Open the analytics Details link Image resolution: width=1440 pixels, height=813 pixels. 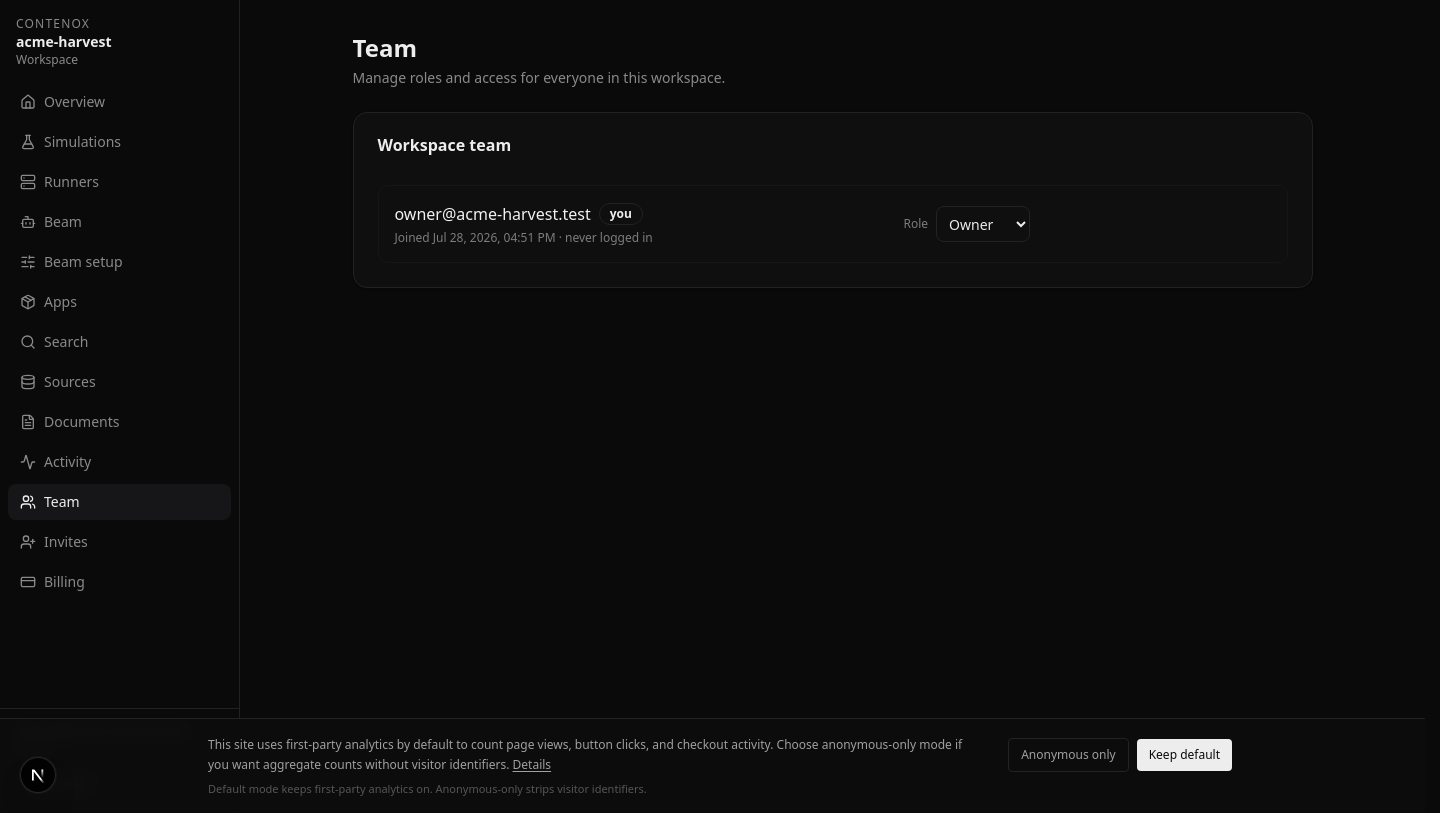pyautogui.click(x=531, y=765)
